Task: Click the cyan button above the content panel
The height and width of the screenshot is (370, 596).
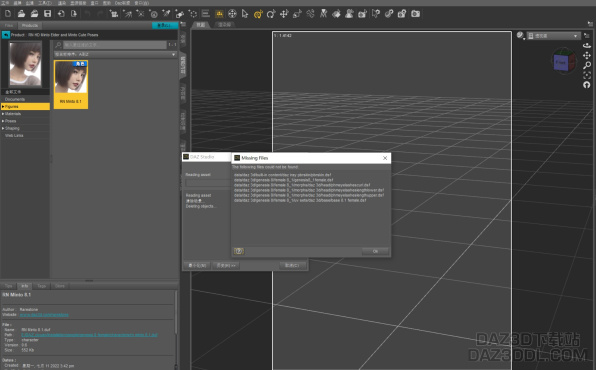Action: [165, 25]
